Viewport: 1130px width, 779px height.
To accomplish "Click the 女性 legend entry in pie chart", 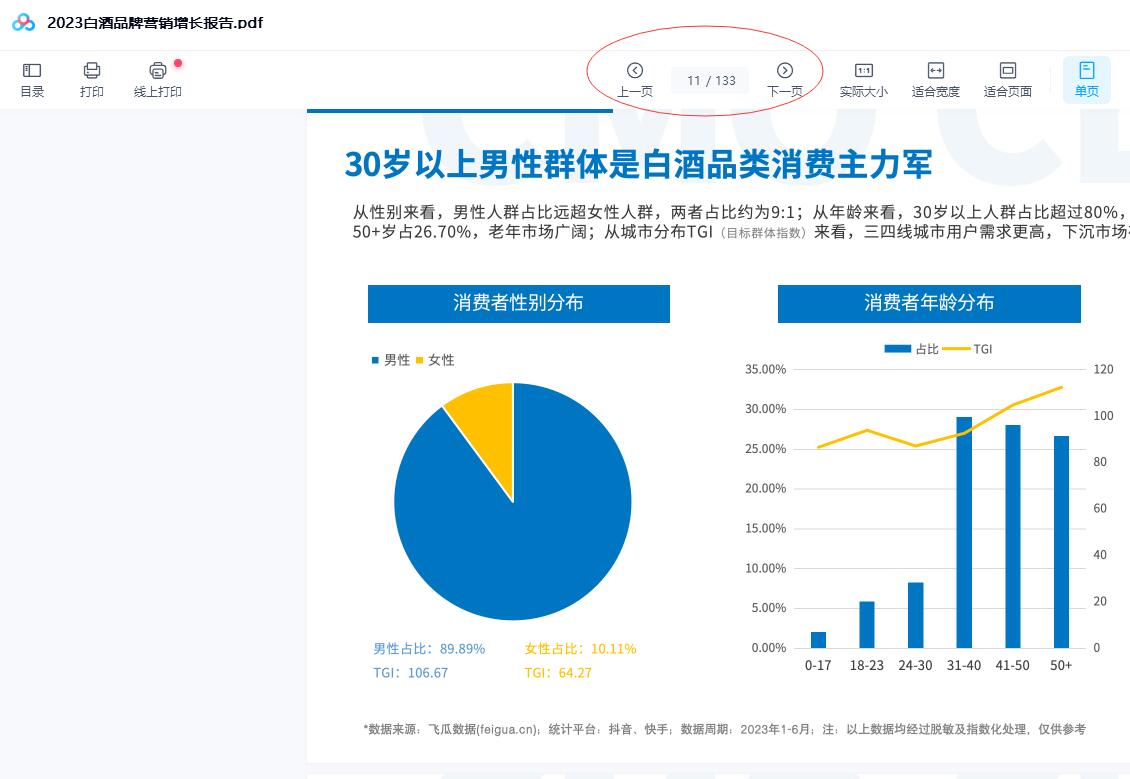I will point(435,360).
